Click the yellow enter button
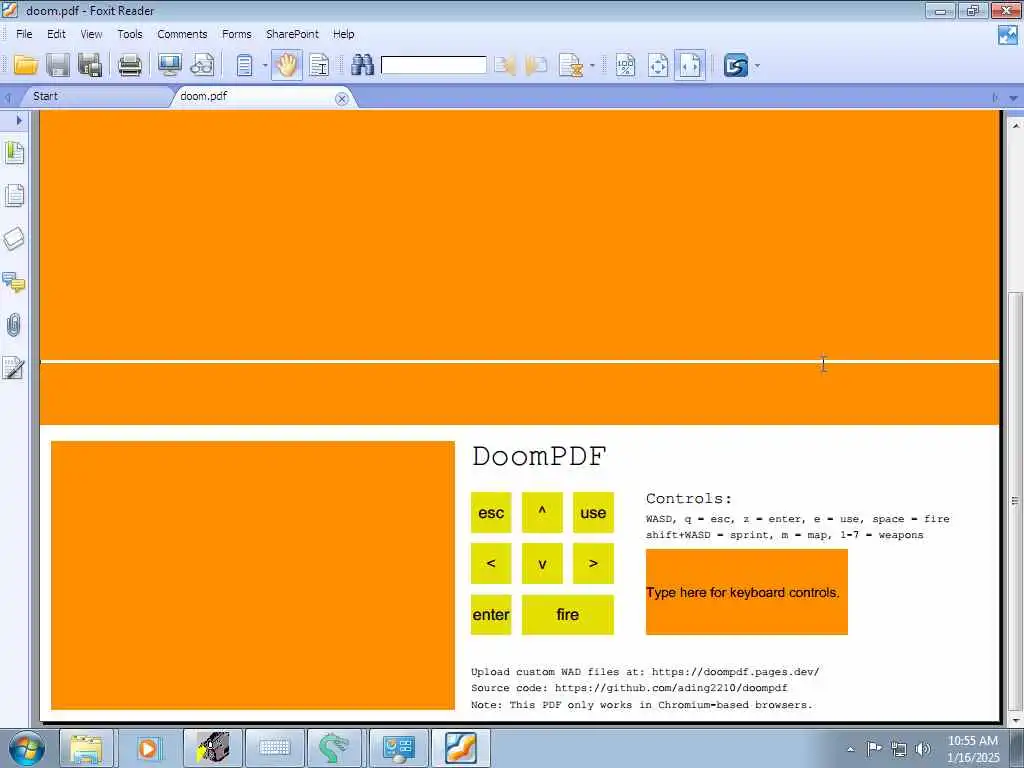Image resolution: width=1024 pixels, height=768 pixels. [x=491, y=615]
